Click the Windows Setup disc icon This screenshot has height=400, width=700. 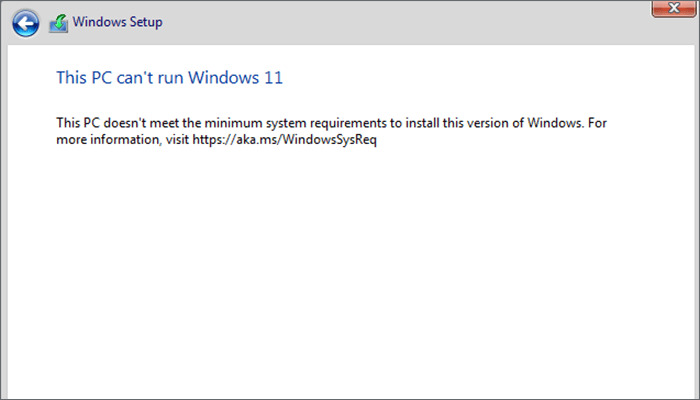pos(59,22)
